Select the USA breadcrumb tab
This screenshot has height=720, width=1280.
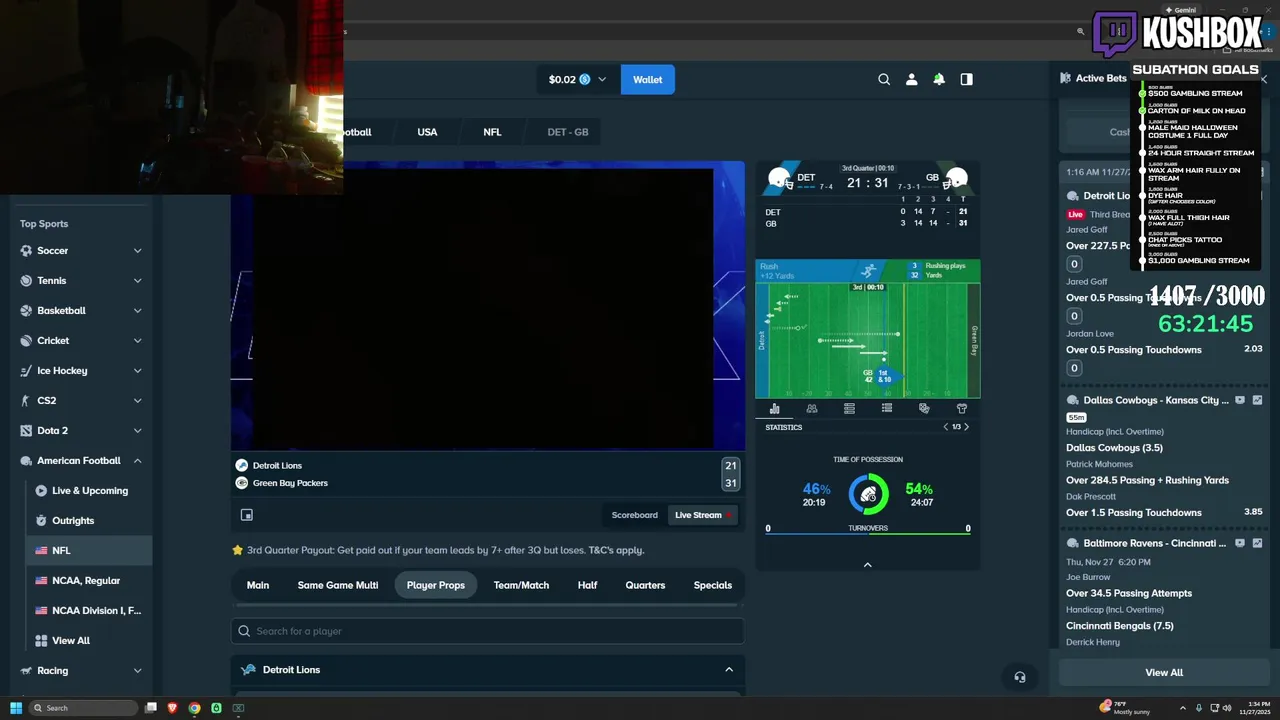point(427,132)
